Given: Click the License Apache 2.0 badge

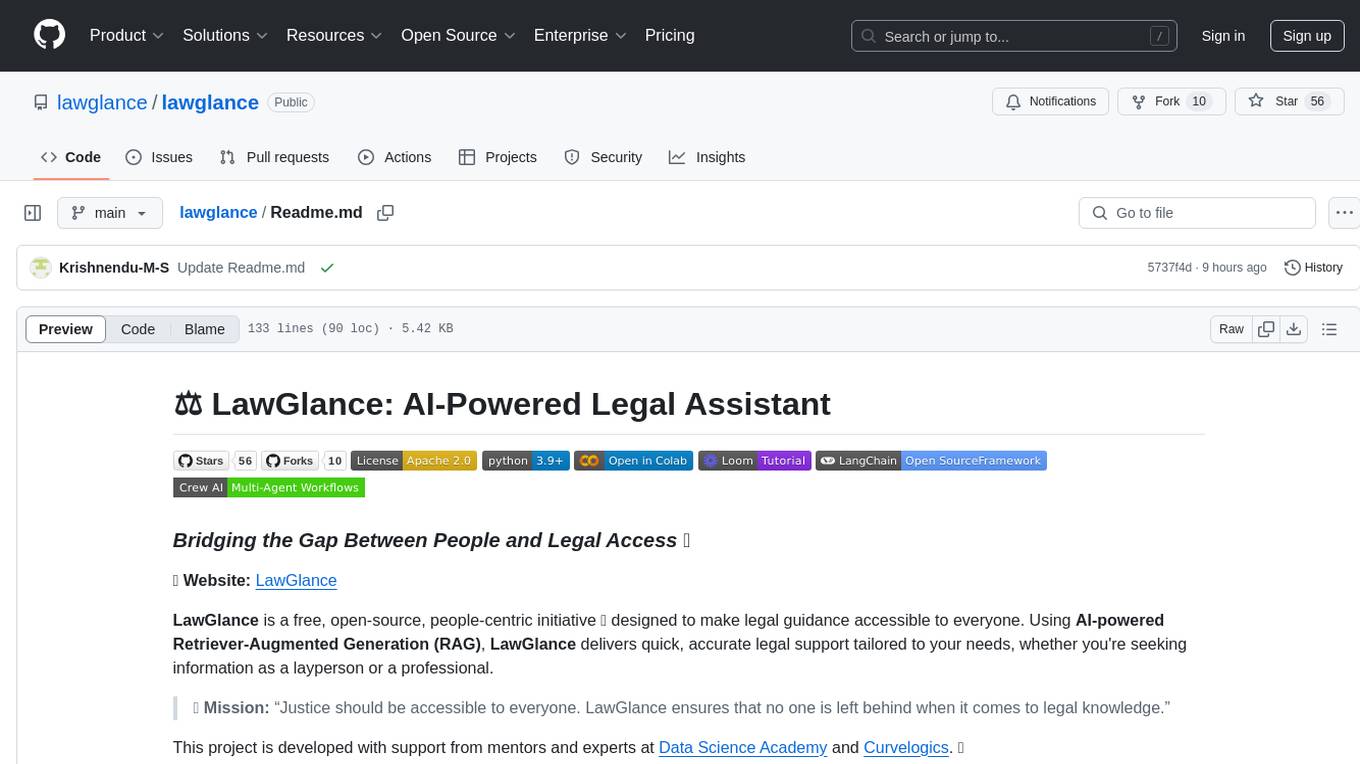Looking at the screenshot, I should coord(413,461).
